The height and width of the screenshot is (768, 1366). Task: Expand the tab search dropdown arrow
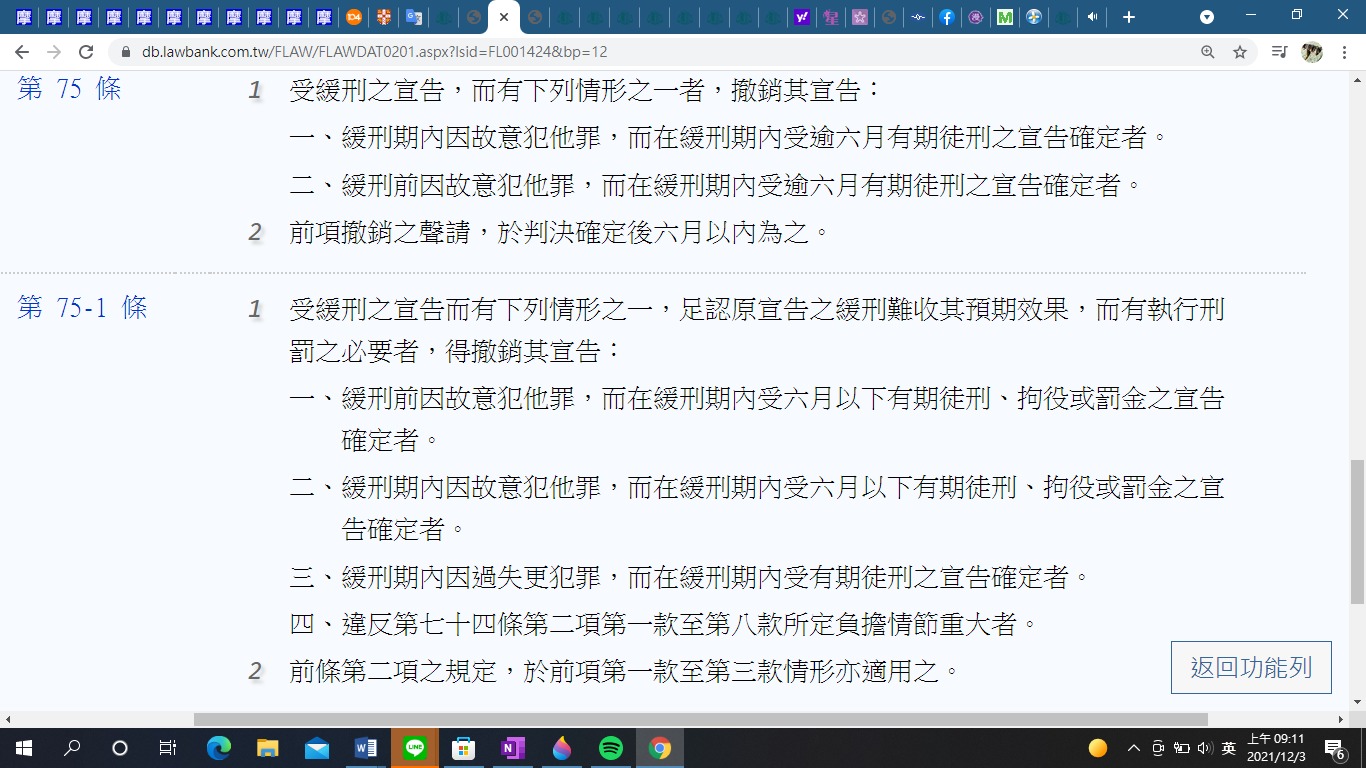(x=1207, y=17)
